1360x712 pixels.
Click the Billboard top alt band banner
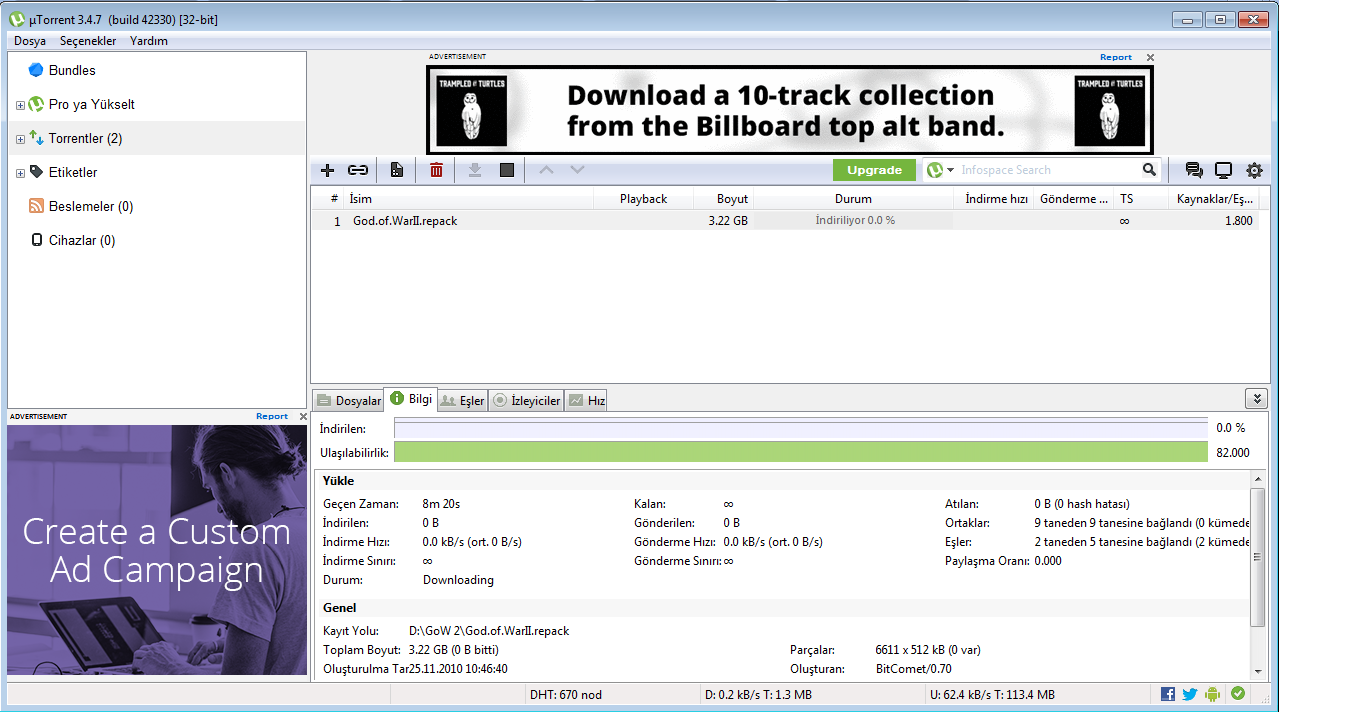point(790,110)
